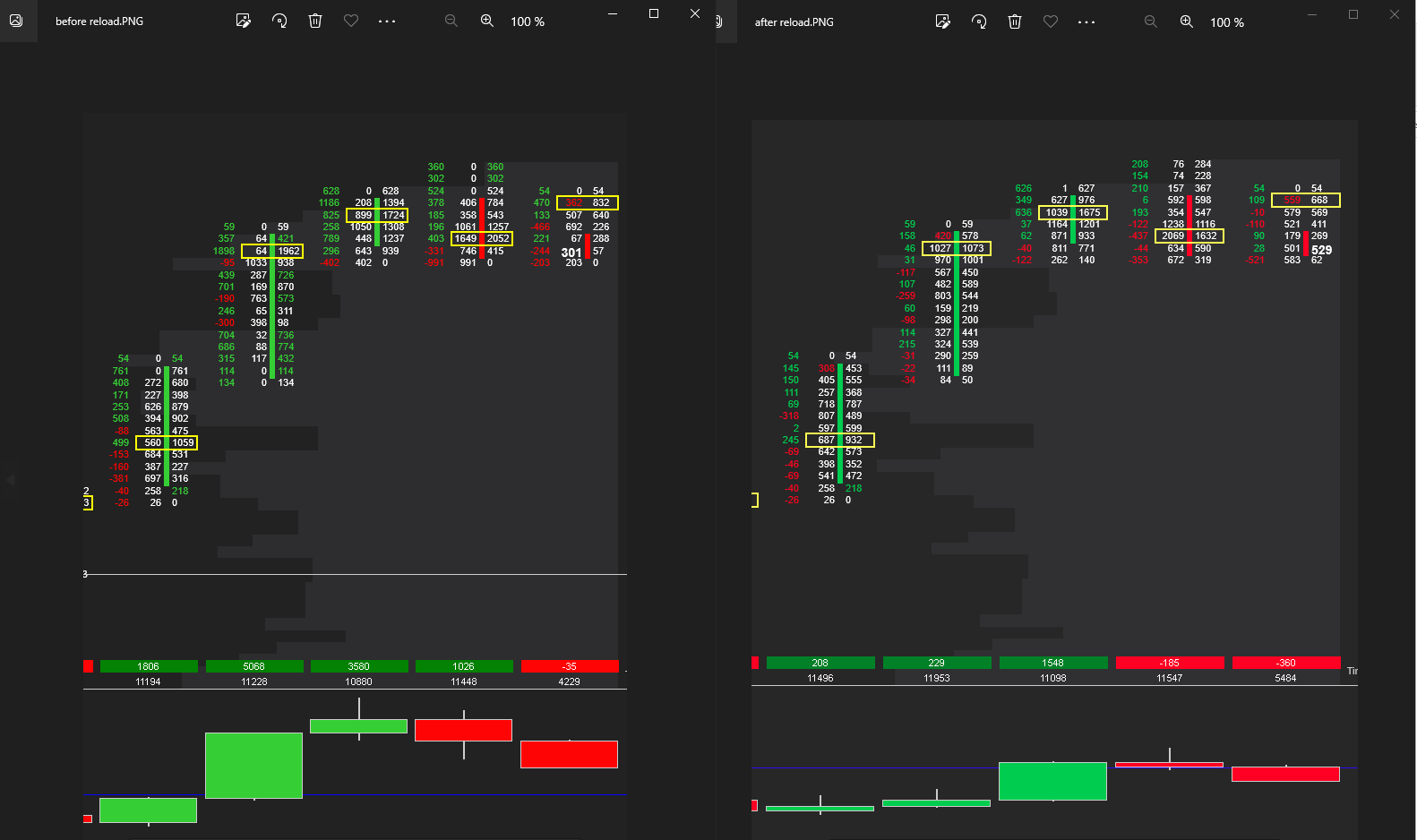Viewport: 1417px width, 840px height.
Task: Click the bold 301 value in before reload
Action: coord(571,253)
